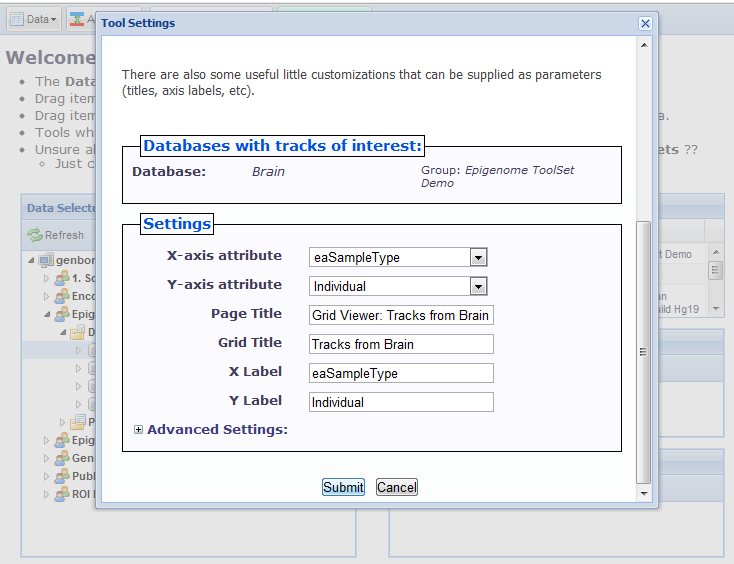Image resolution: width=734 pixels, height=564 pixels.
Task: Click the Grid Title text field
Action: point(401,344)
